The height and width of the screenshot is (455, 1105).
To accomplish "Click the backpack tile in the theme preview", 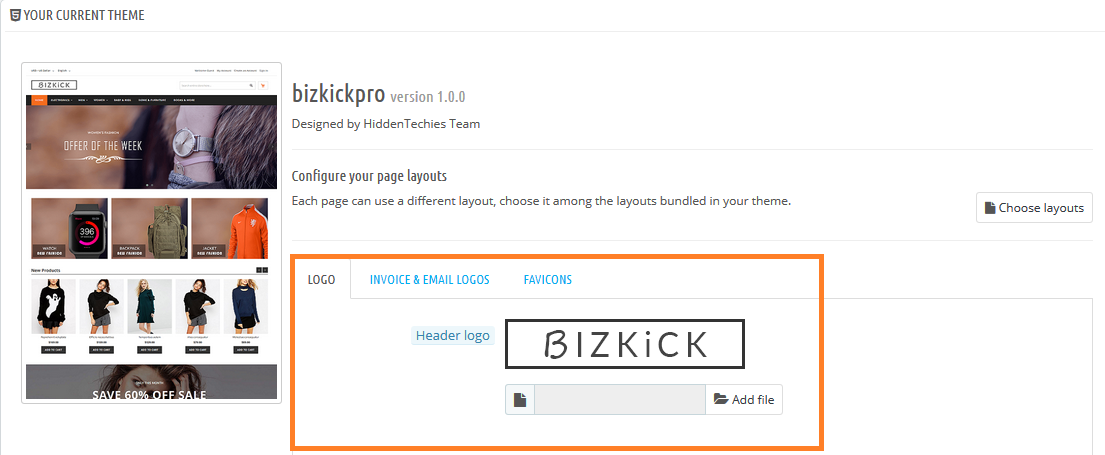I will [x=150, y=228].
